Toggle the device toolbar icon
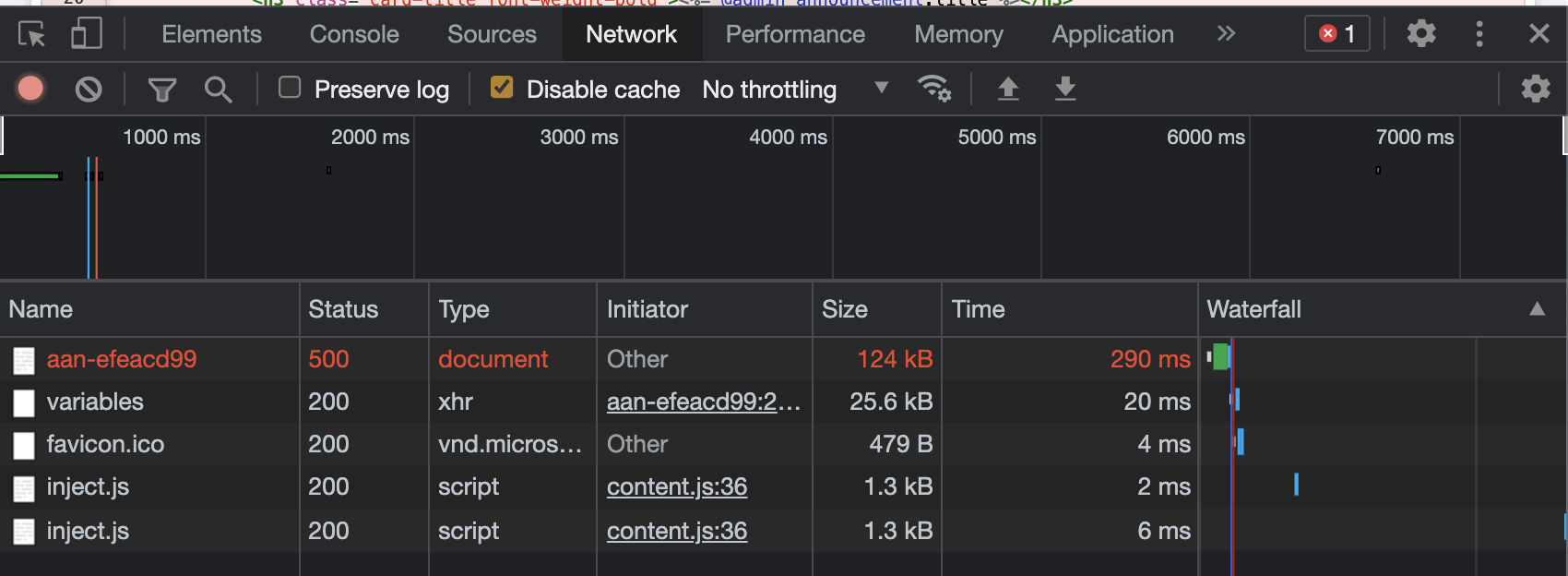1568x576 pixels. 86,35
